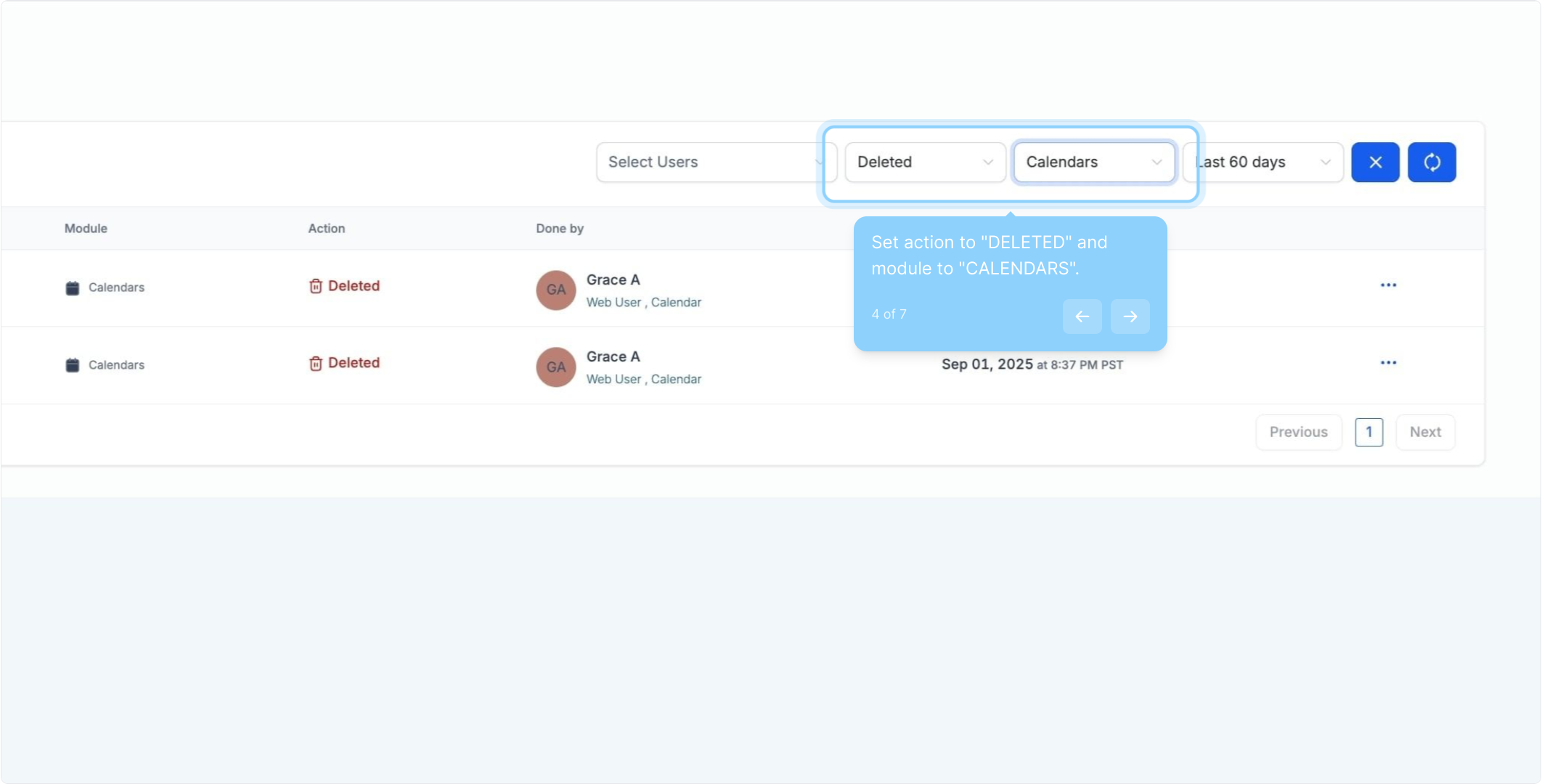Open the Deleted action dropdown
Screen dimensions: 1542x784
coord(925,162)
